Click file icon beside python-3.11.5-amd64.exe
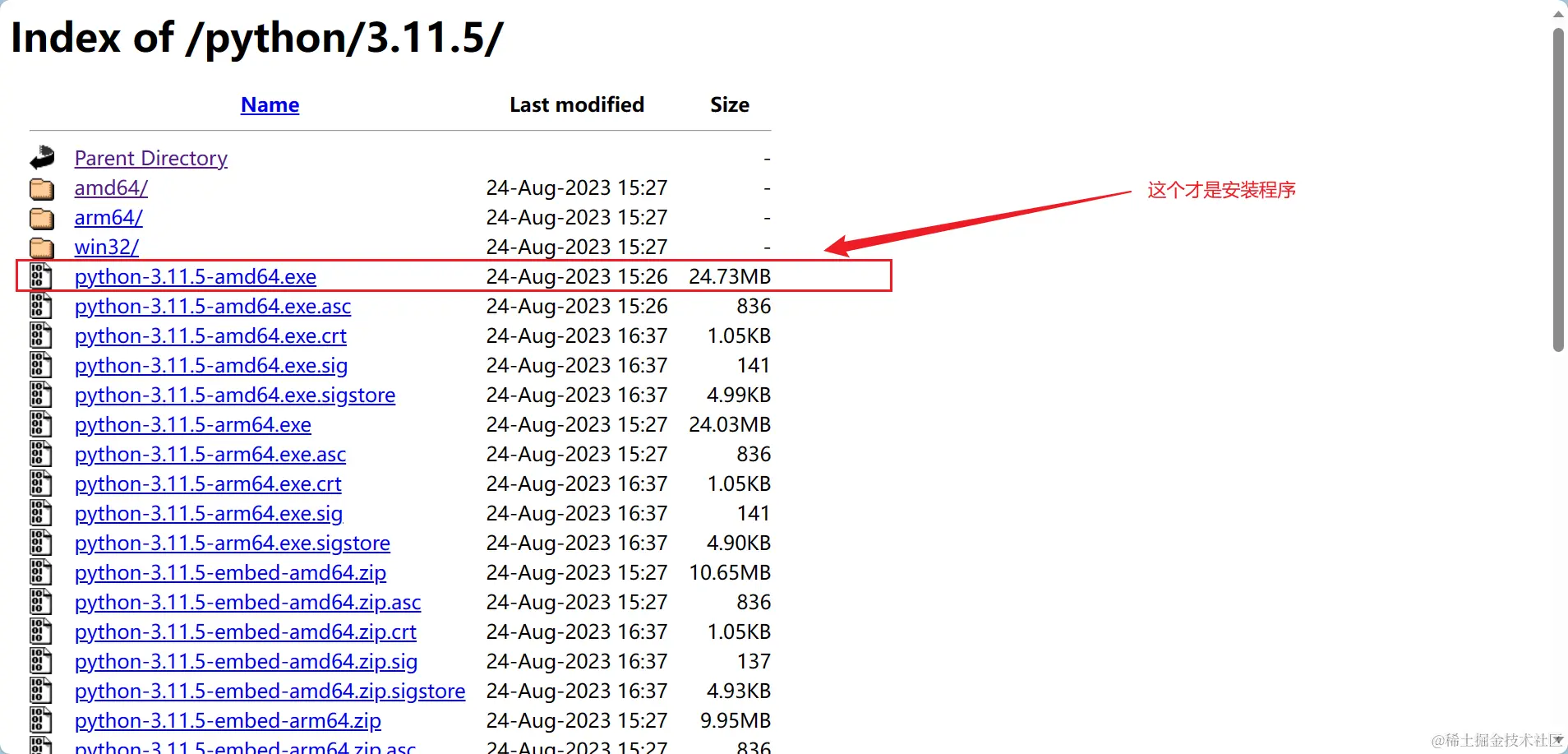Viewport: 1568px width, 754px height. 41,276
